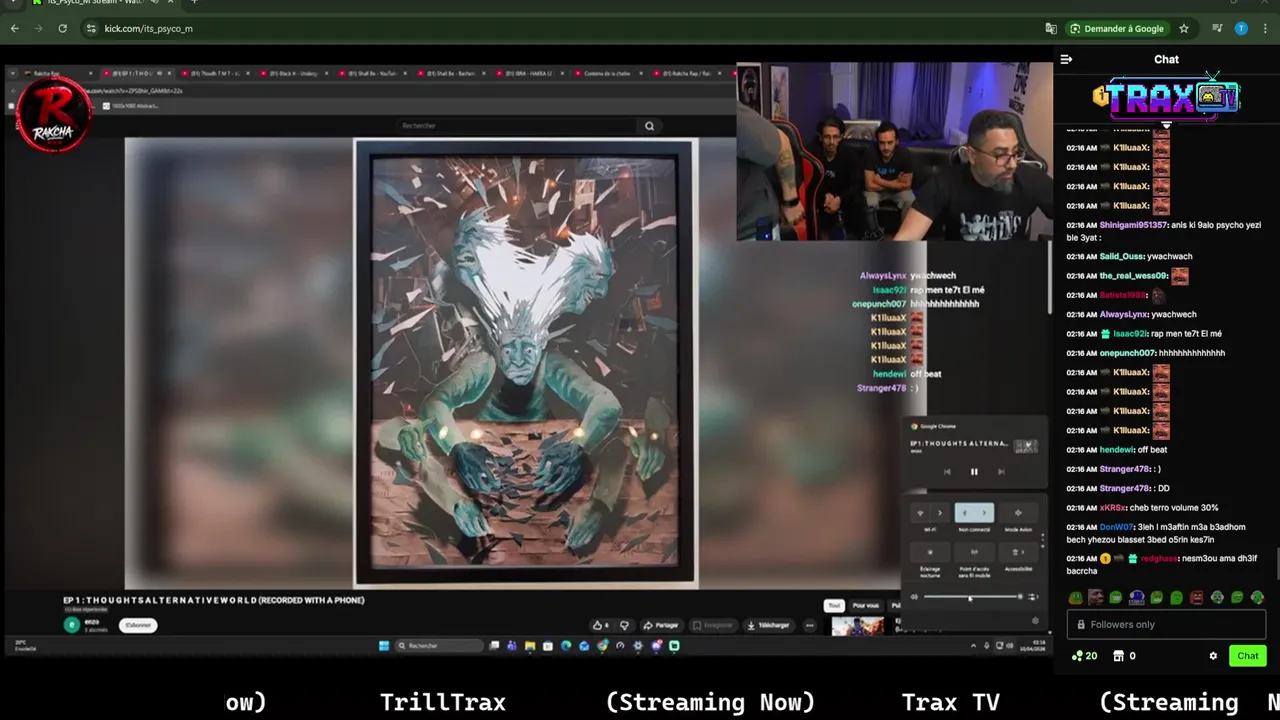The width and height of the screenshot is (1280, 720).
Task: Pick the blue headset emote in quick emotes
Action: pyautogui.click(x=1136, y=598)
